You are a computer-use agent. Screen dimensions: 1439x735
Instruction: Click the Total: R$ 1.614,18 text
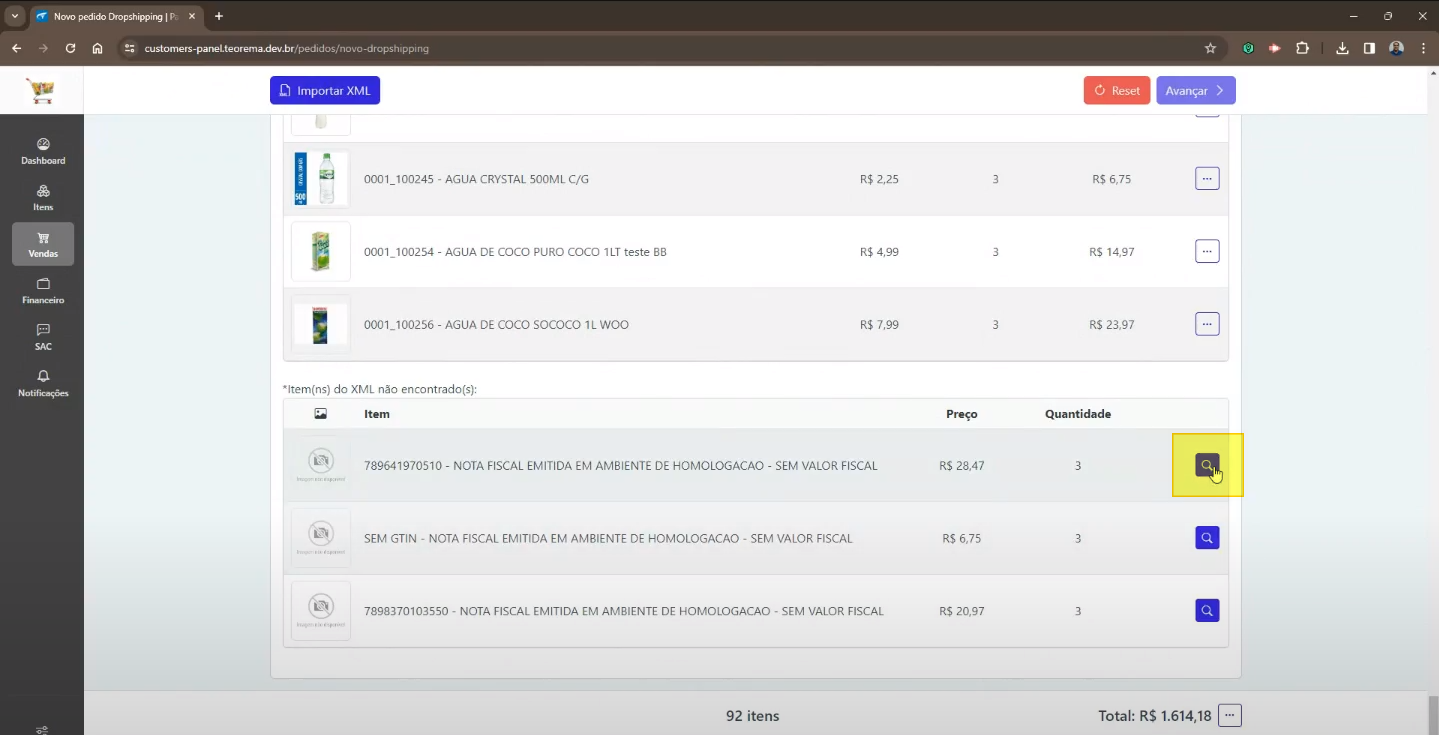coord(1155,716)
